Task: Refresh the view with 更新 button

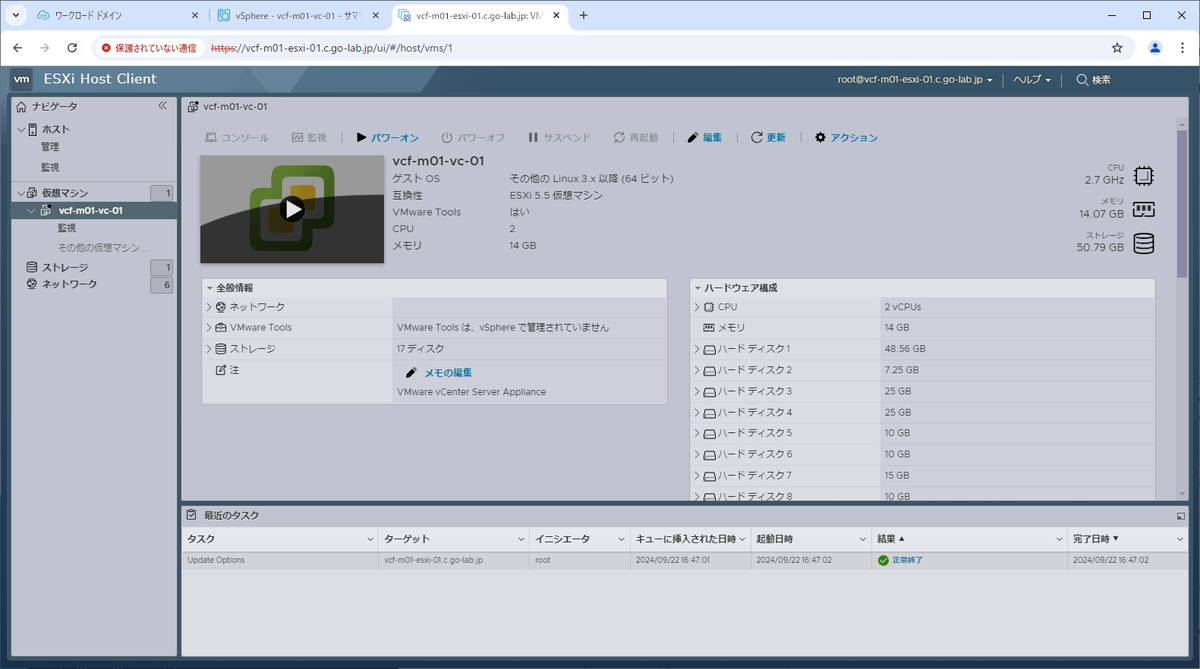Action: tap(768, 137)
